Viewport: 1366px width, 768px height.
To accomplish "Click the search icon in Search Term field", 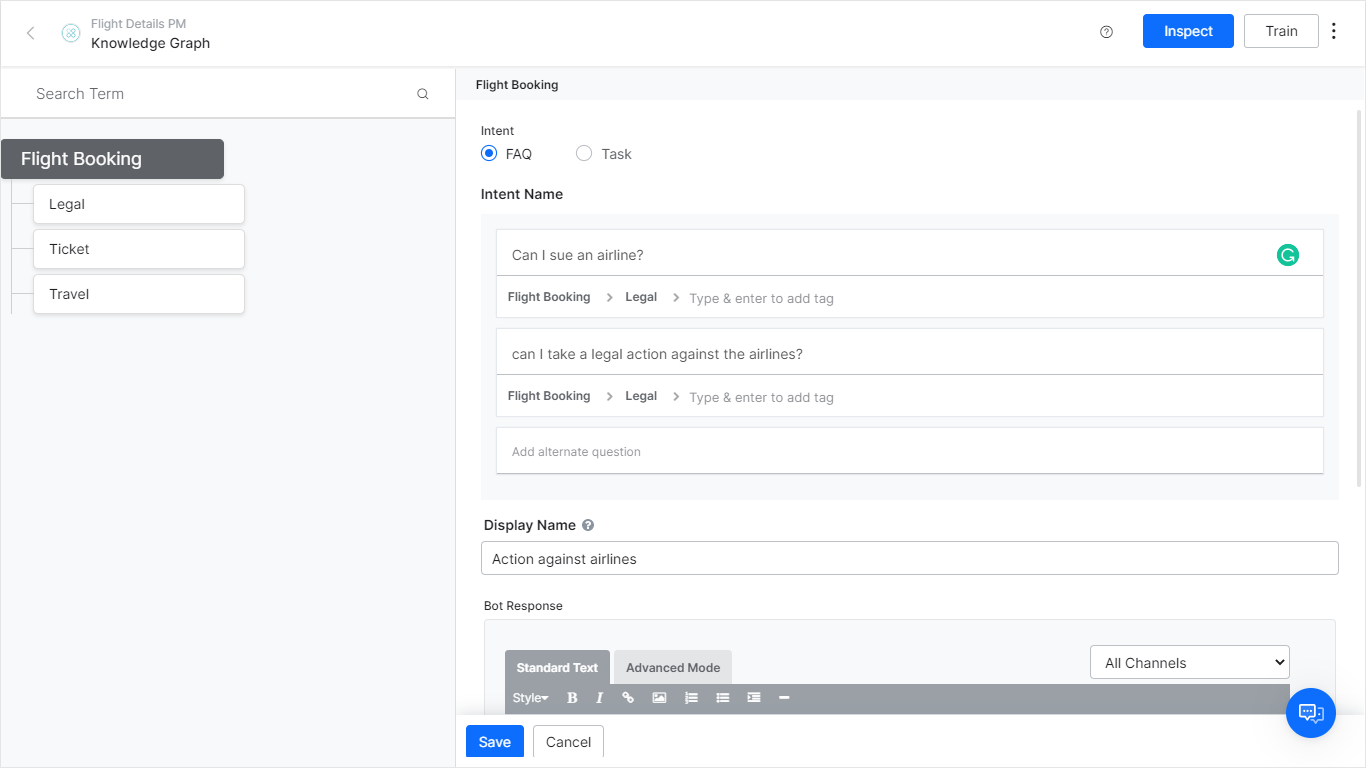I will (x=422, y=92).
